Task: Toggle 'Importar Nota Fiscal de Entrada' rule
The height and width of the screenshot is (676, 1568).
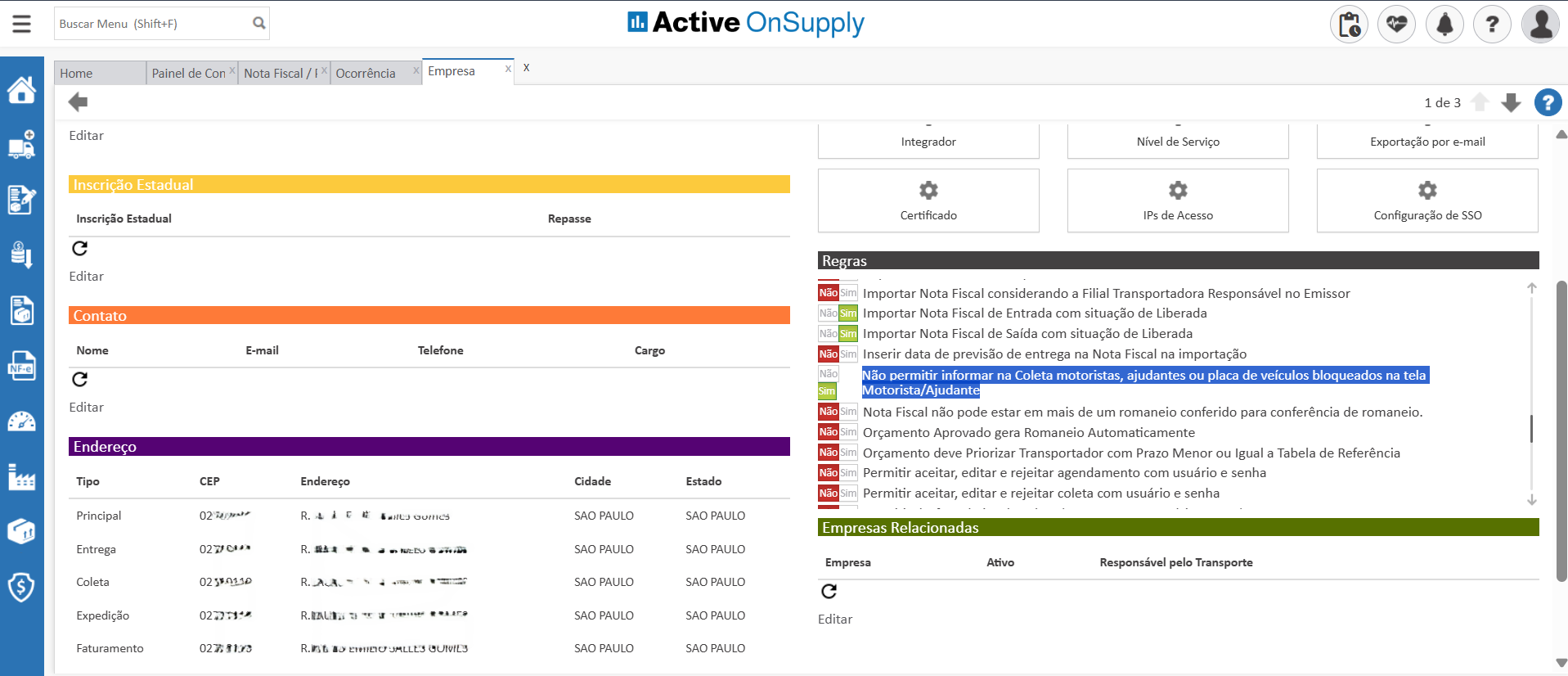Action: point(838,313)
